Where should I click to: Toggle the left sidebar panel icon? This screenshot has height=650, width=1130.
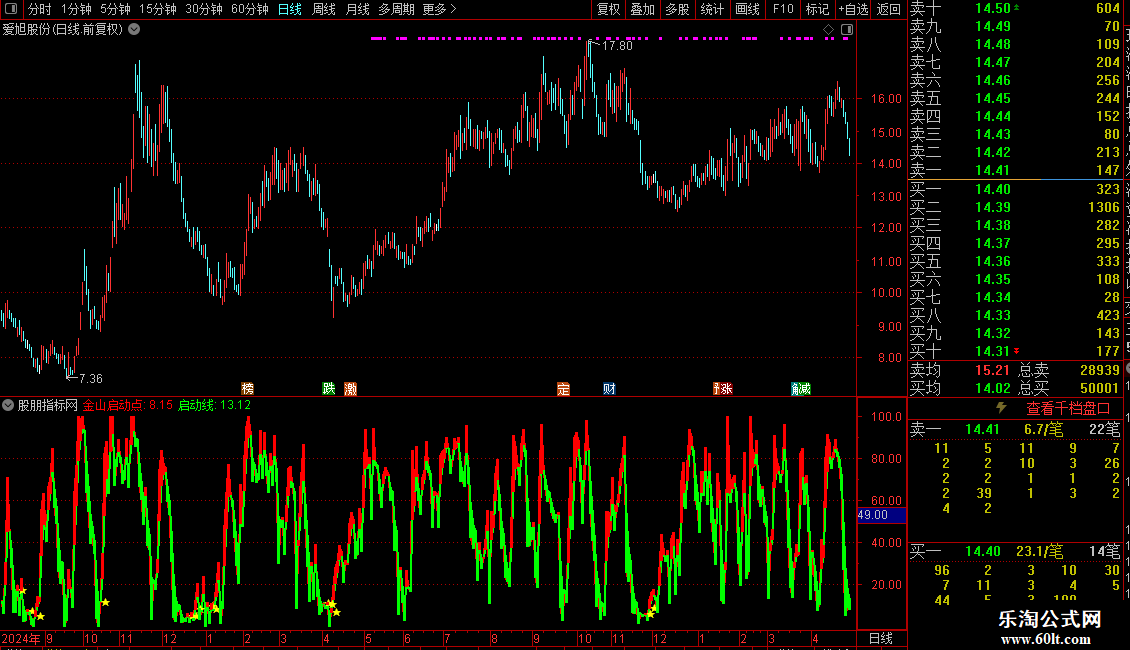11,9
